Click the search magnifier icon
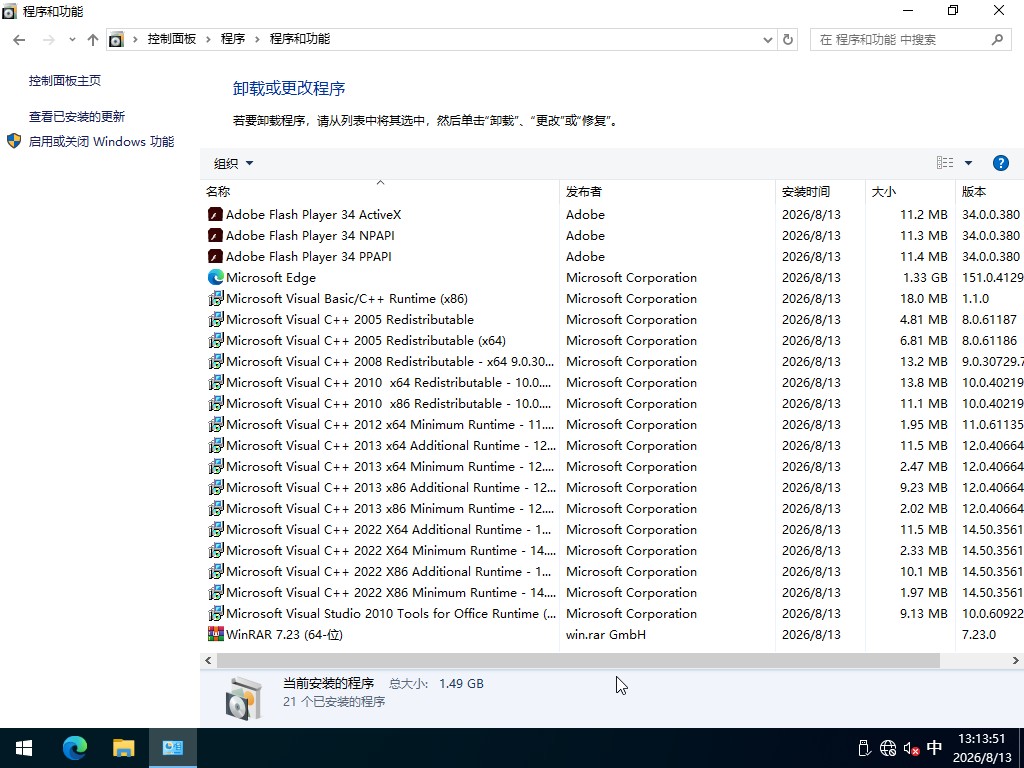1024x768 pixels. 997,40
